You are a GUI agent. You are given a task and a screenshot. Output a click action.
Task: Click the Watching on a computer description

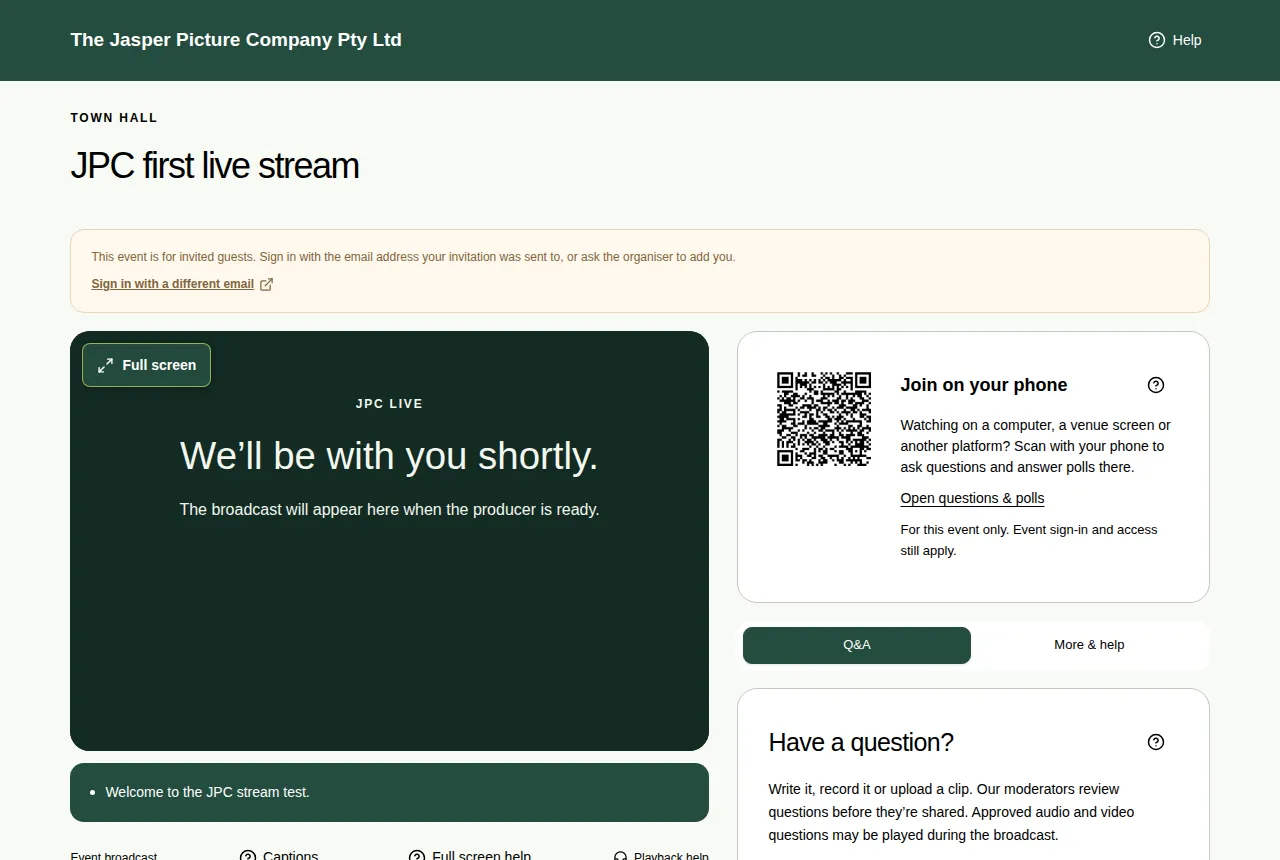coord(1036,446)
